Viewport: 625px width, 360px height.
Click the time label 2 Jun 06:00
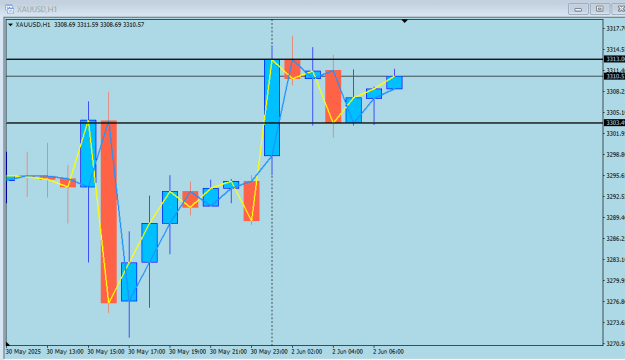[388, 352]
